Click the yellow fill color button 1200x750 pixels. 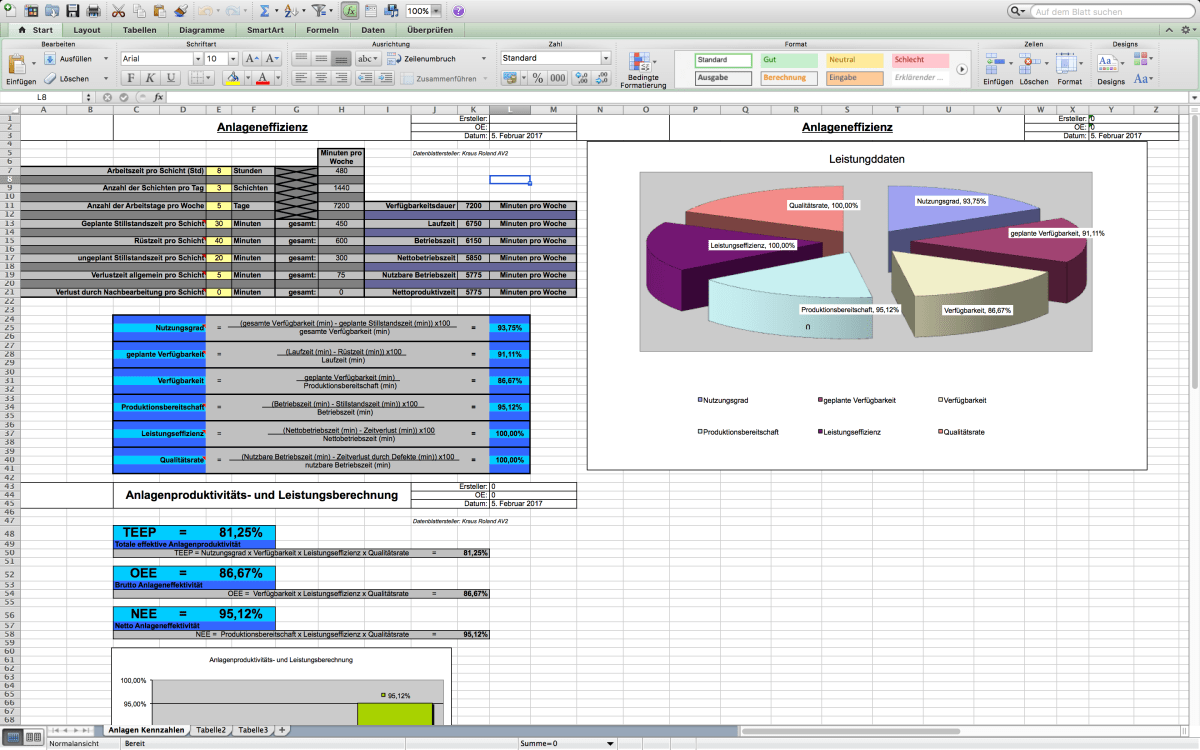click(x=233, y=78)
